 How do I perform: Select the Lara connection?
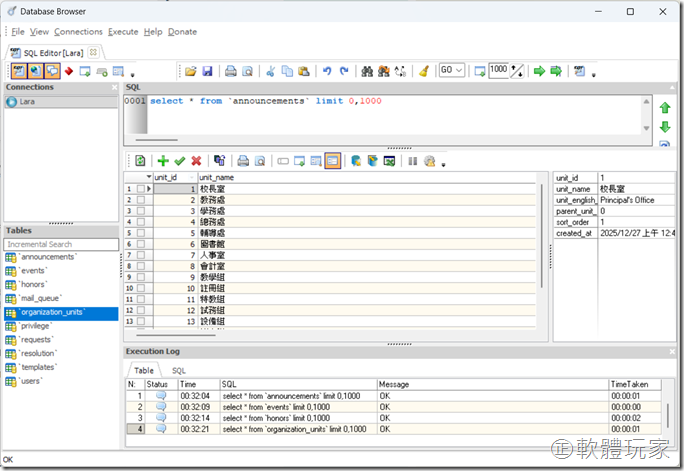(x=28, y=102)
